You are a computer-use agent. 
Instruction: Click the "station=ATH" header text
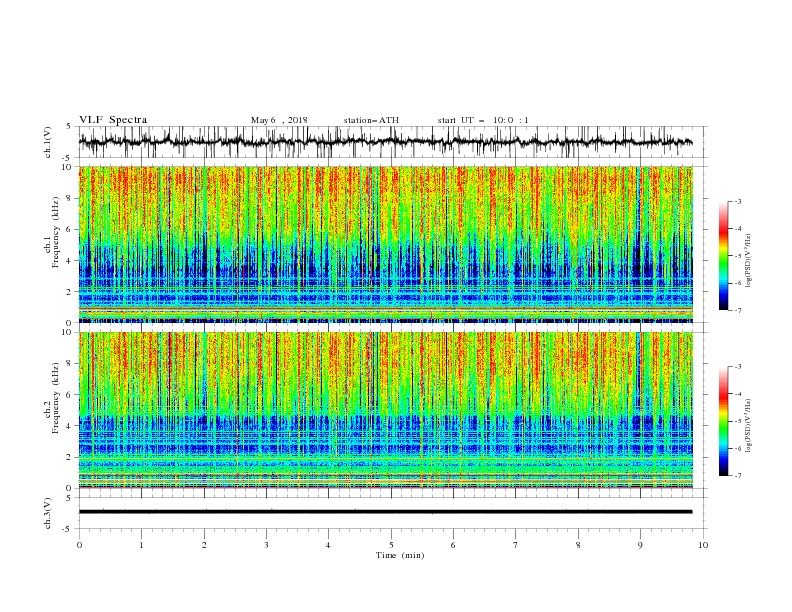pyautogui.click(x=371, y=120)
